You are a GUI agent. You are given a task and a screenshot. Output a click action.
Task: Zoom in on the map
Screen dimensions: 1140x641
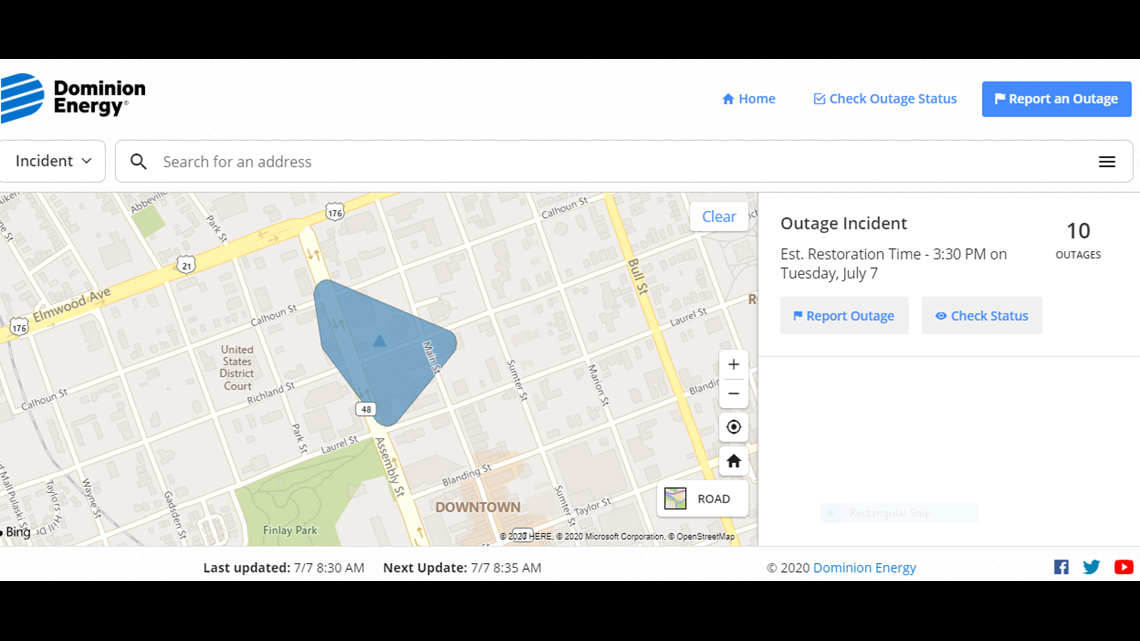734,365
